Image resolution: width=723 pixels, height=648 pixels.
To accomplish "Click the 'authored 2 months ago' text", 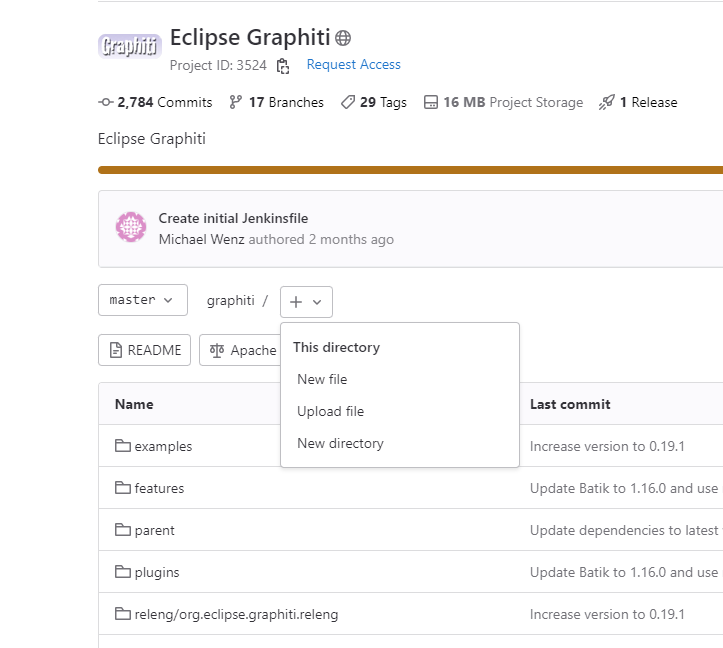I will pyautogui.click(x=321, y=239).
